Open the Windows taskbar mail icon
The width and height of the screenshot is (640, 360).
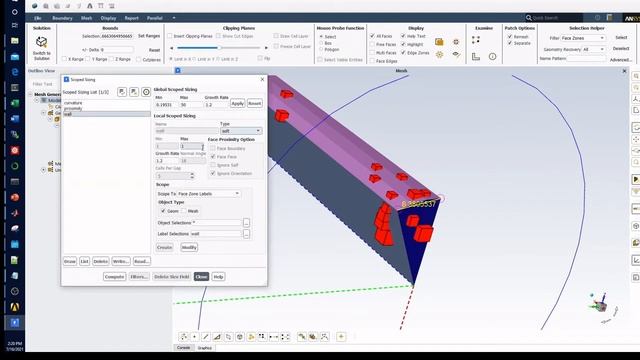click(x=15, y=56)
